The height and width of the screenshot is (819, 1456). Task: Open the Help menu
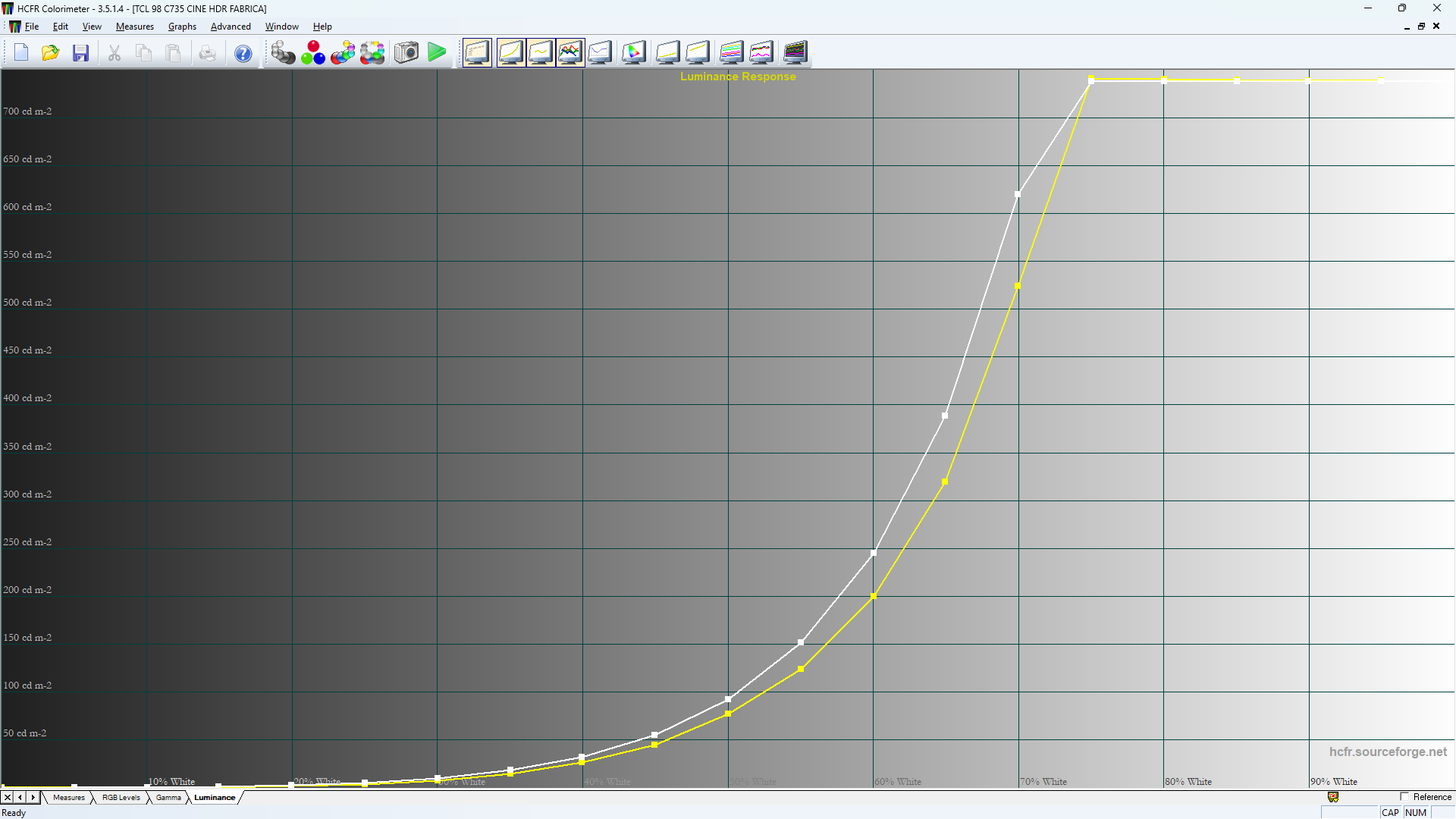click(x=322, y=27)
